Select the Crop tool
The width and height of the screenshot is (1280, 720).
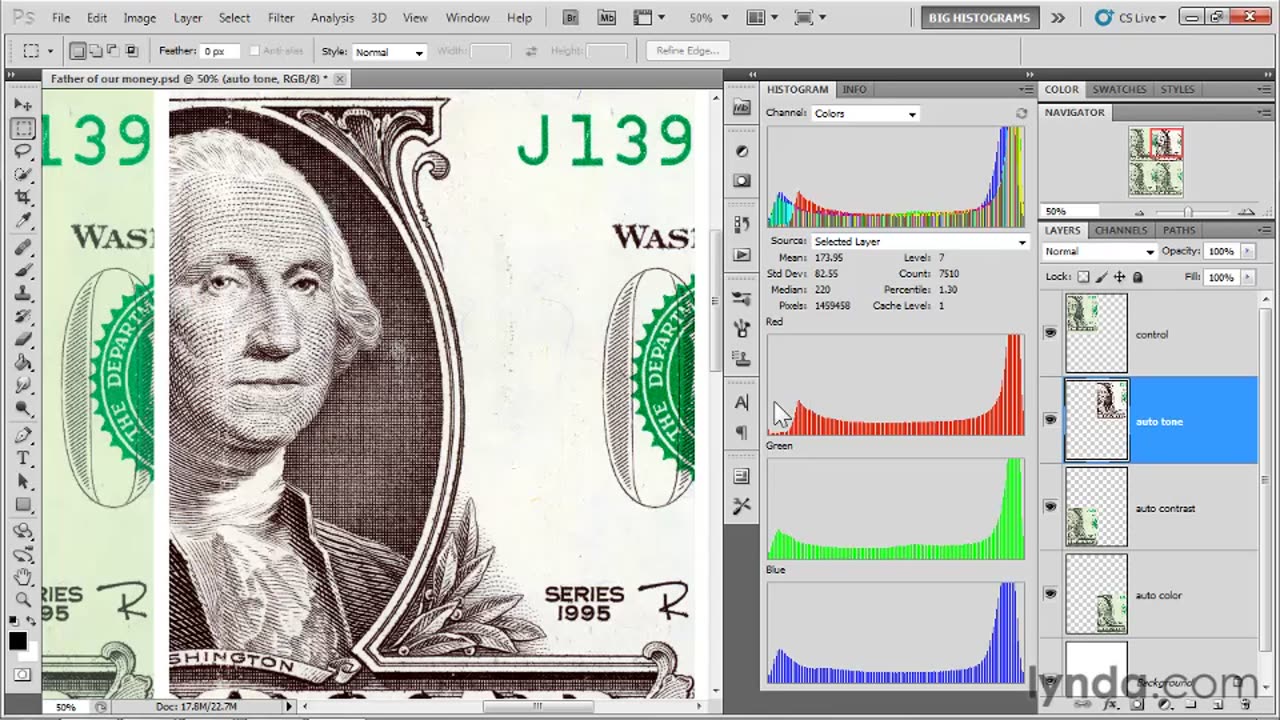pyautogui.click(x=23, y=198)
